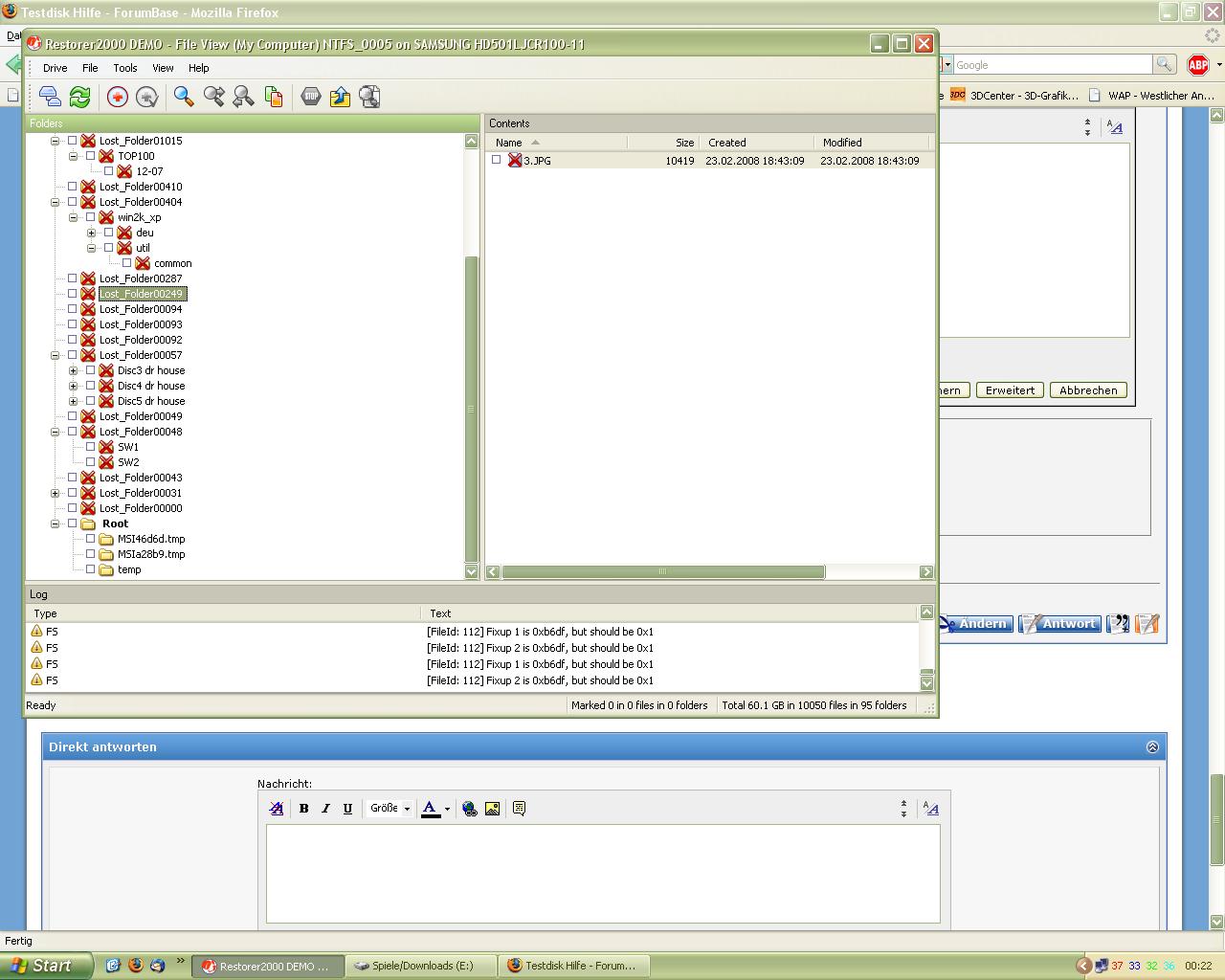Collapse the Lost_Folder01015 tree node

click(x=55, y=141)
